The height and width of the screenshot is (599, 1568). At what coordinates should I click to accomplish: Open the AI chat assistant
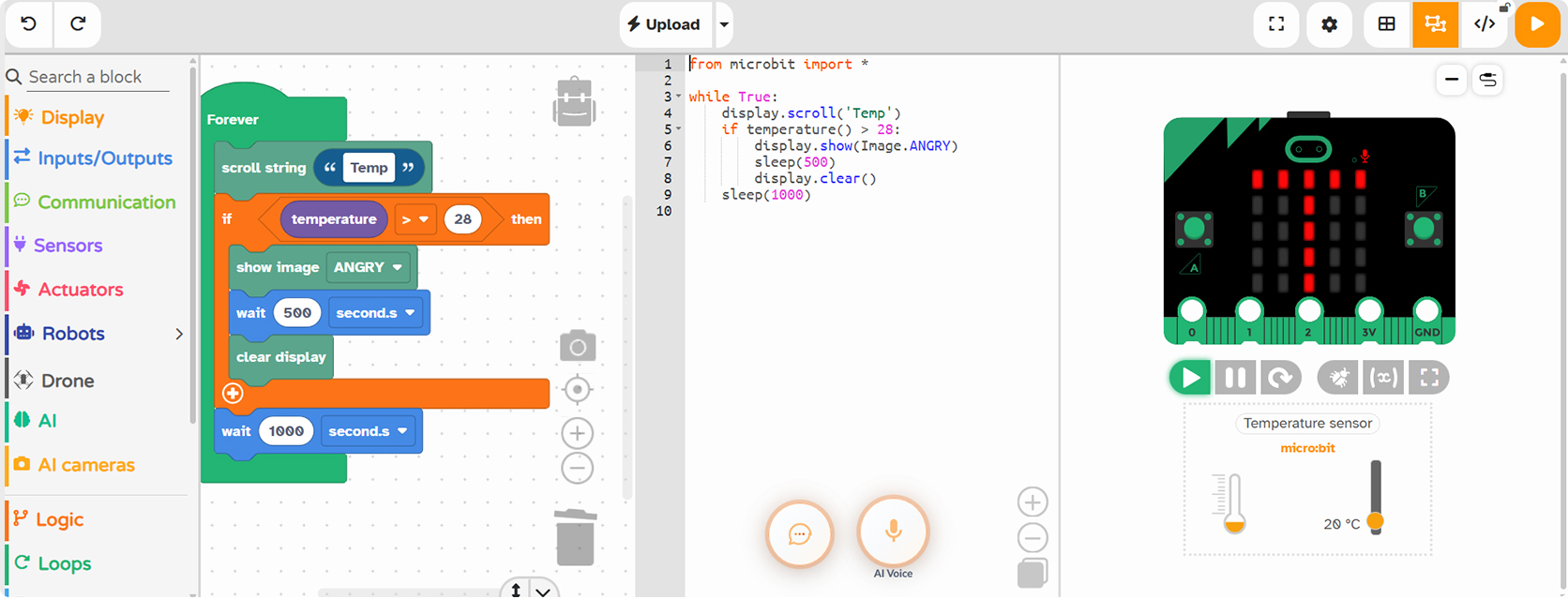tap(800, 534)
